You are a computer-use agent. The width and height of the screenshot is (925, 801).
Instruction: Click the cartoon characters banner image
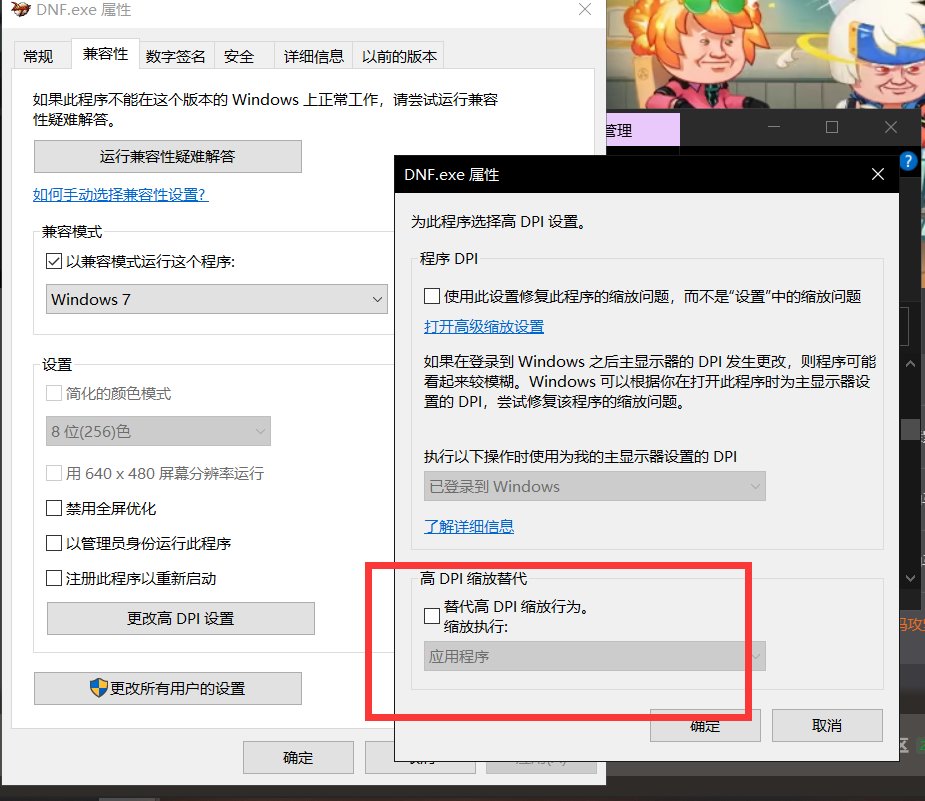click(765, 54)
